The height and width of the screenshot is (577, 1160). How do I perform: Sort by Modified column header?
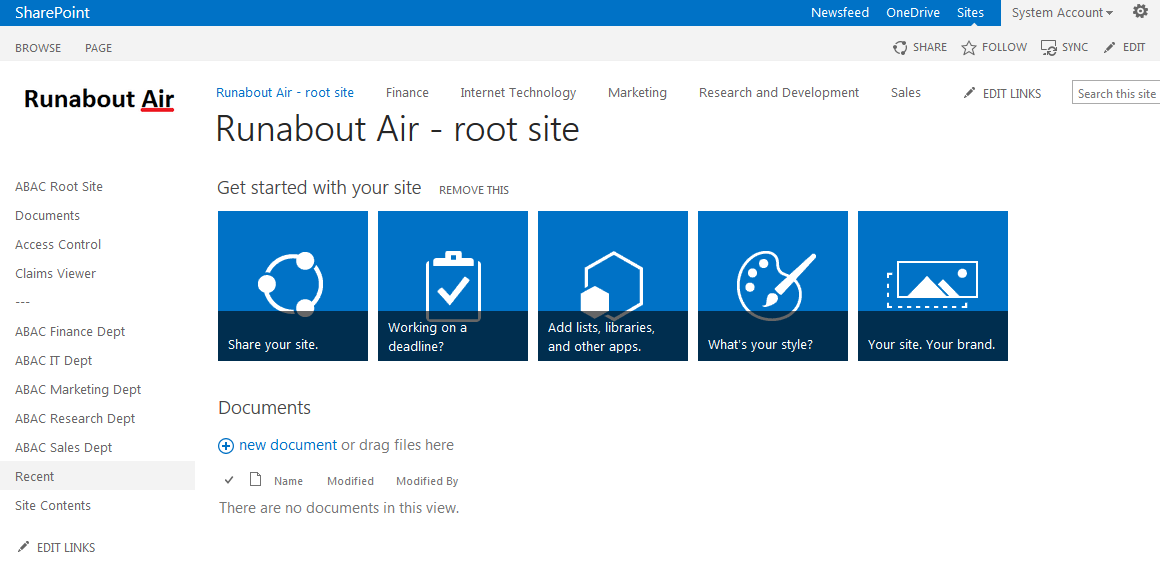350,481
